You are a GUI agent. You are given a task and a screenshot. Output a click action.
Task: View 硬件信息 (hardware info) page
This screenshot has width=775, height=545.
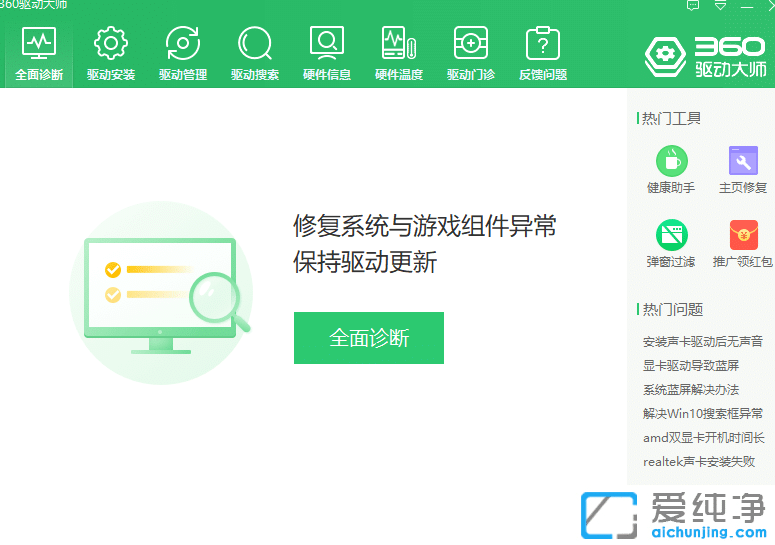[x=326, y=54]
